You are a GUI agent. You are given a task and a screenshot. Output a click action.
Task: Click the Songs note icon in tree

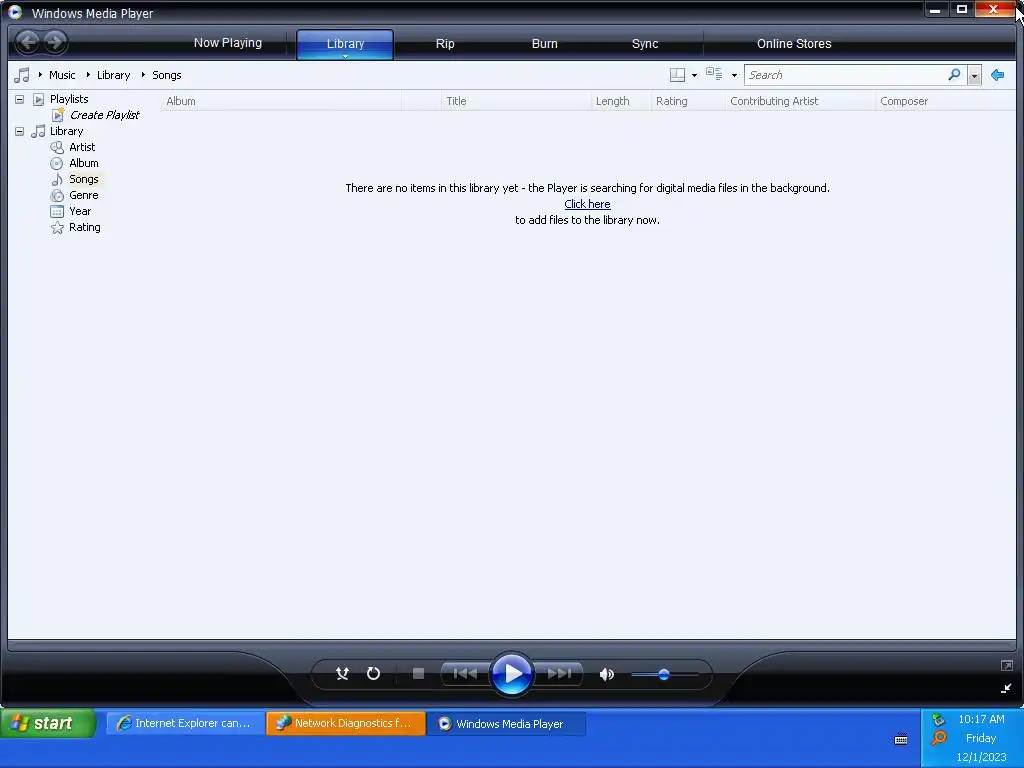click(57, 179)
